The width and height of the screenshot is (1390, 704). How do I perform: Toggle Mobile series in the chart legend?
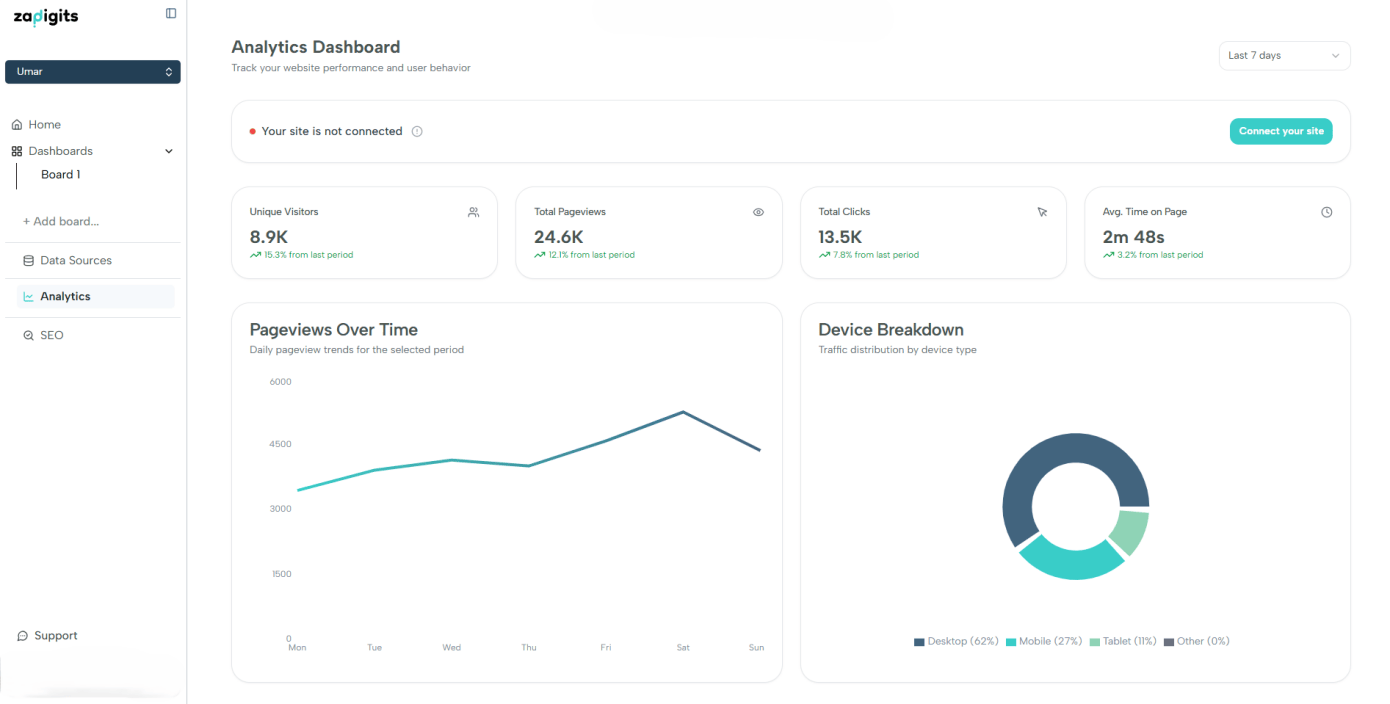point(1044,641)
